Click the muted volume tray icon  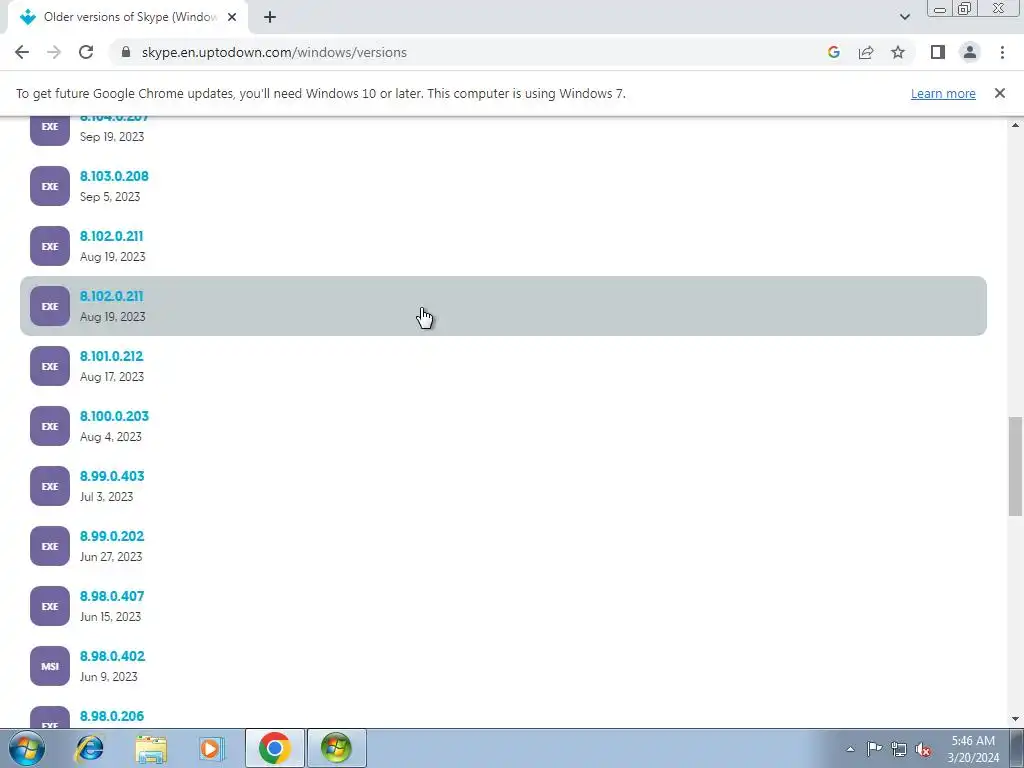923,749
